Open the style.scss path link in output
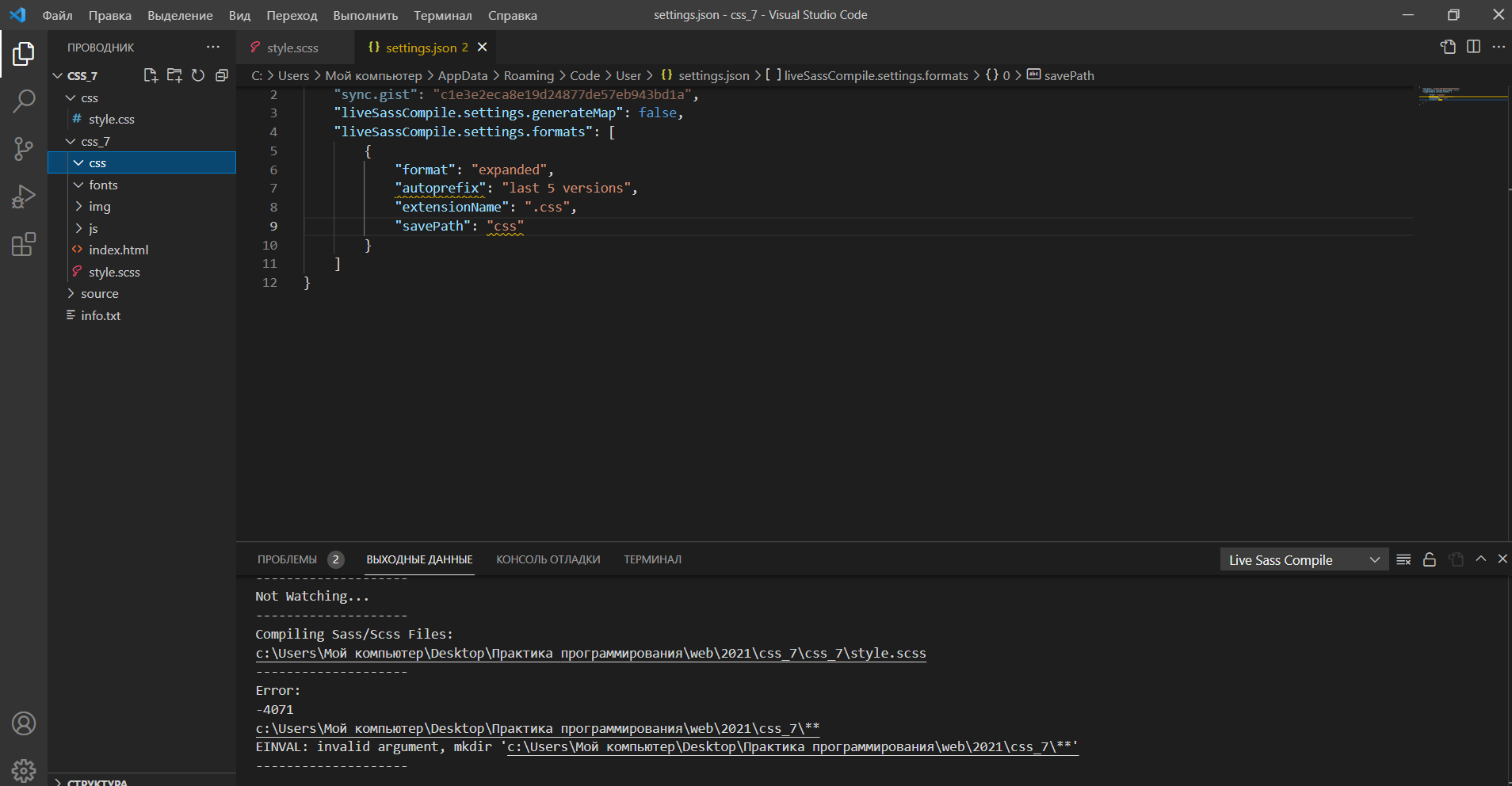The height and width of the screenshot is (786, 1512). [x=590, y=653]
